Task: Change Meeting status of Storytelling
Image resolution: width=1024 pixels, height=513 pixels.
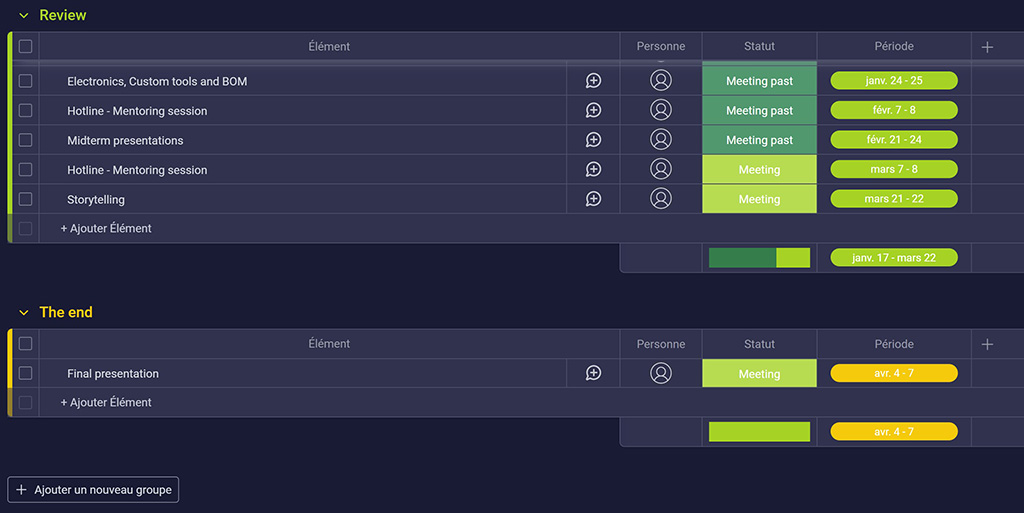Action: 760,199
